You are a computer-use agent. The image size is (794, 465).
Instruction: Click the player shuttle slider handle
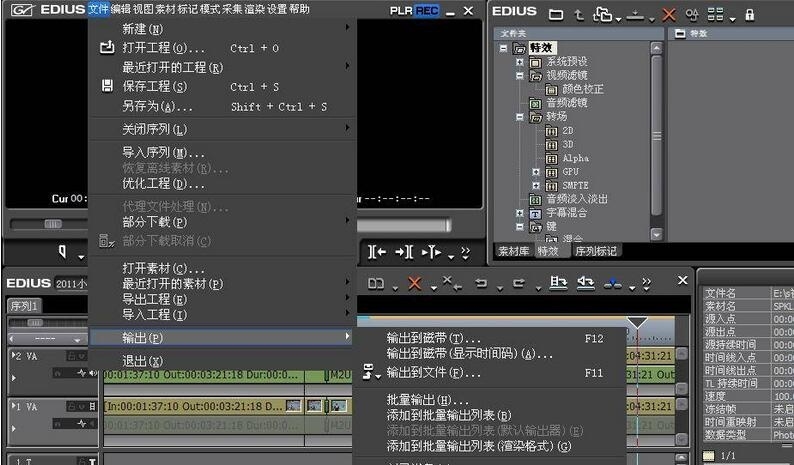pos(53,224)
